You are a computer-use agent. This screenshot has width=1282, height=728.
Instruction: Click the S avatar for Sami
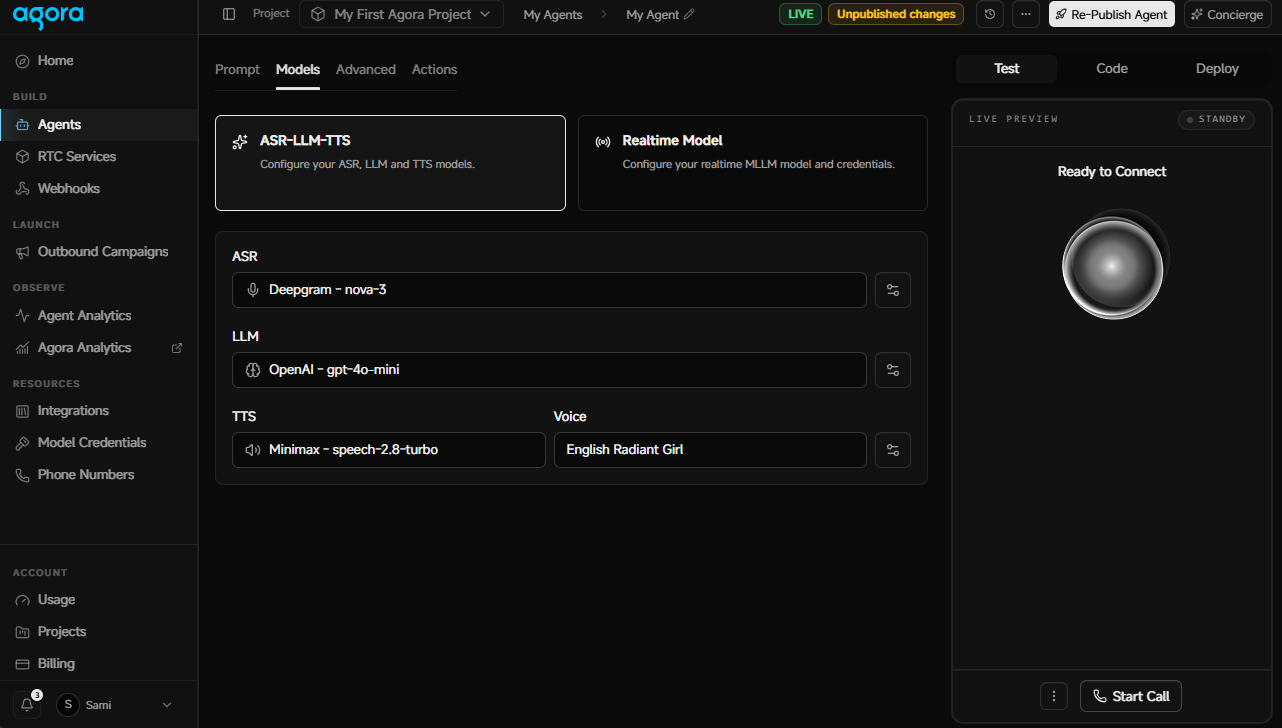(x=68, y=705)
